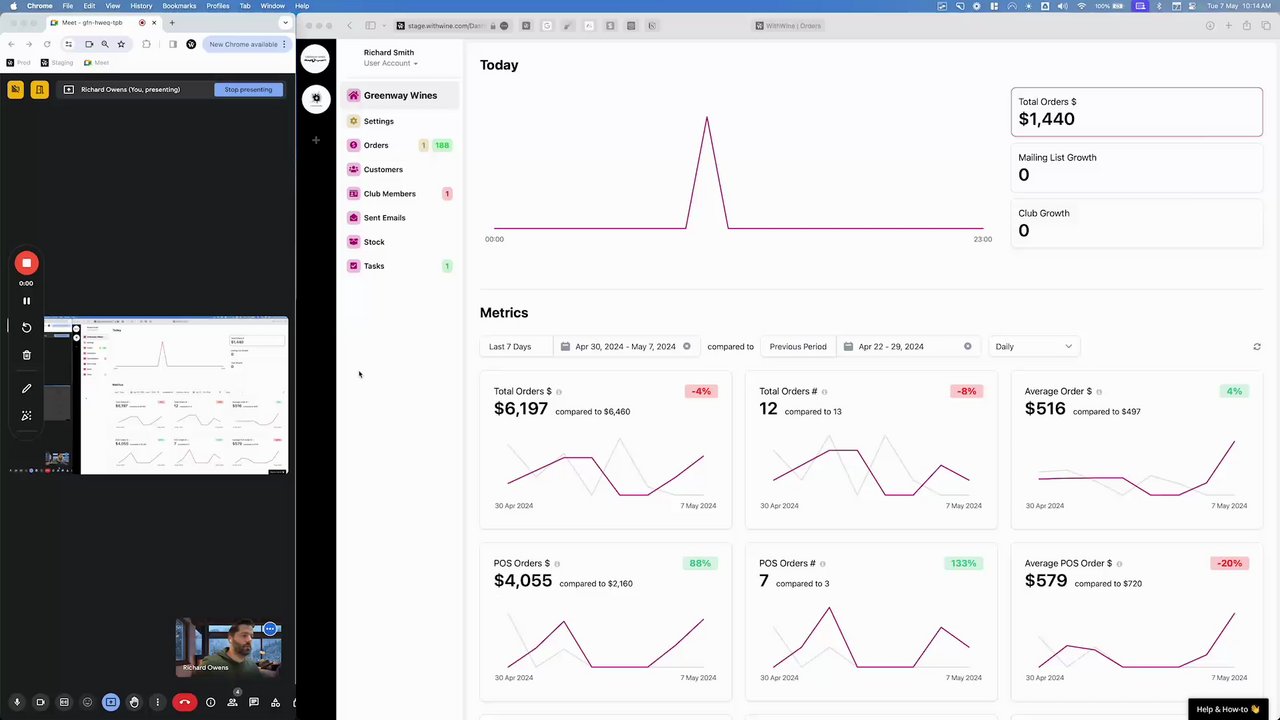Image resolution: width=1280 pixels, height=720 pixels.
Task: Open the chat panel in Meet
Action: [254, 702]
